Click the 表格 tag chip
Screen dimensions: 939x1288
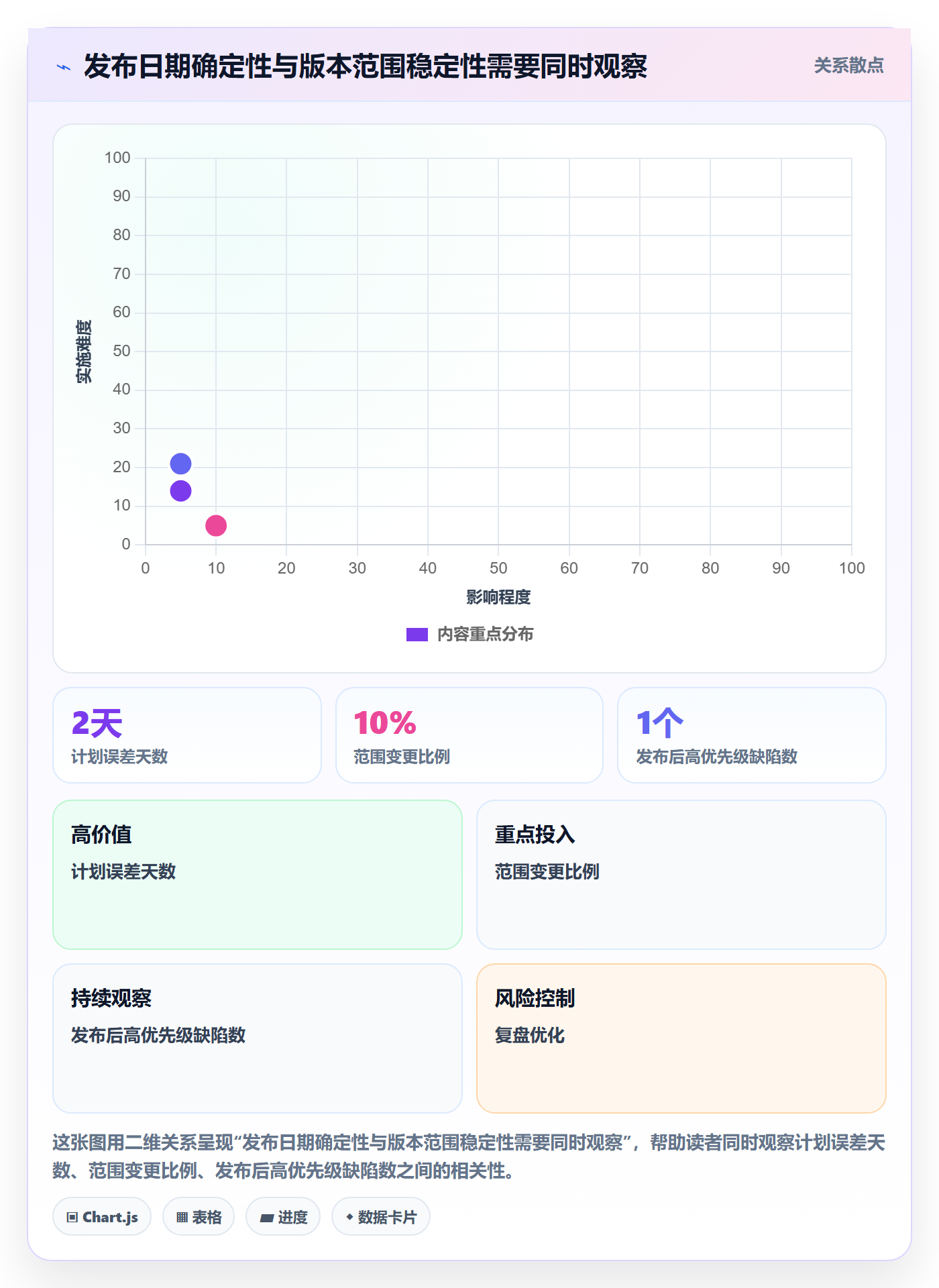tap(199, 1217)
